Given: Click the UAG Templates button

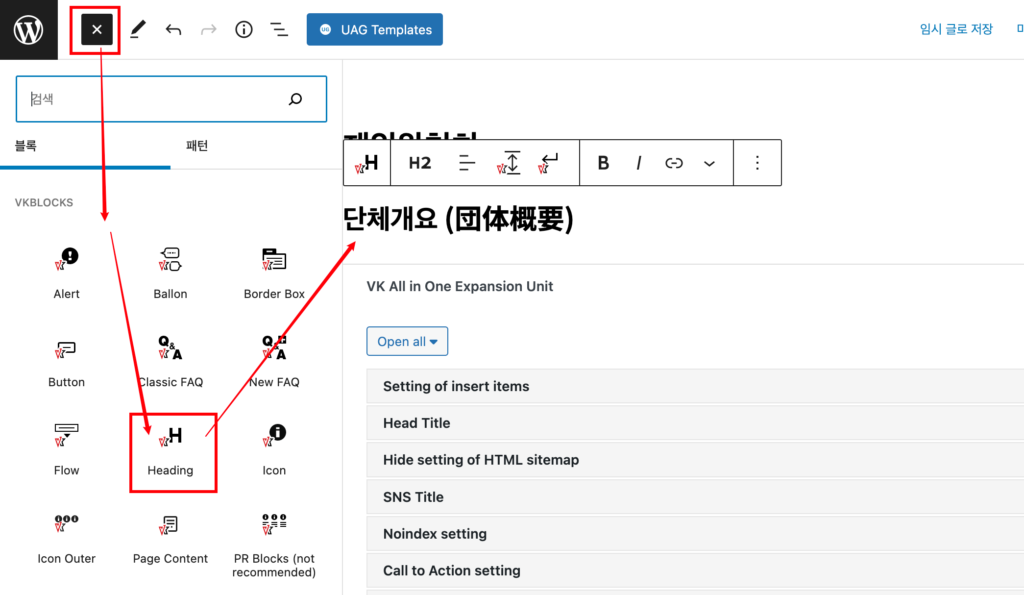Looking at the screenshot, I should 375,30.
